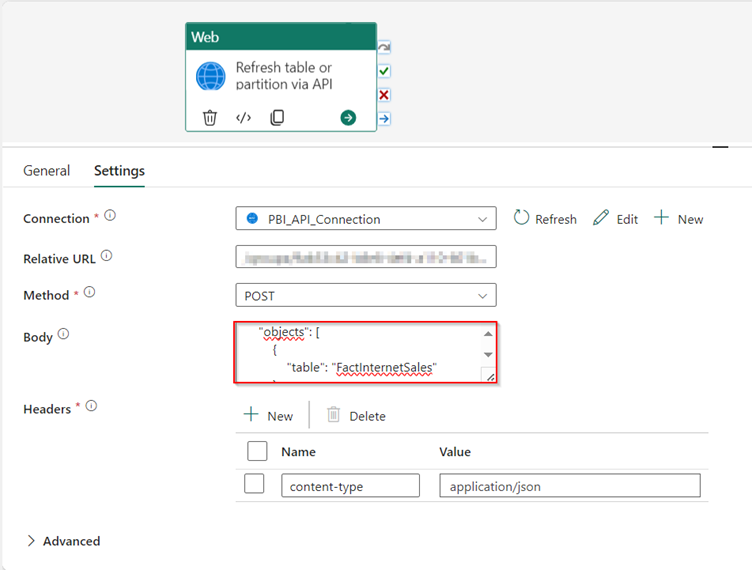Click New header button label
This screenshot has width=752, height=570.
[280, 416]
